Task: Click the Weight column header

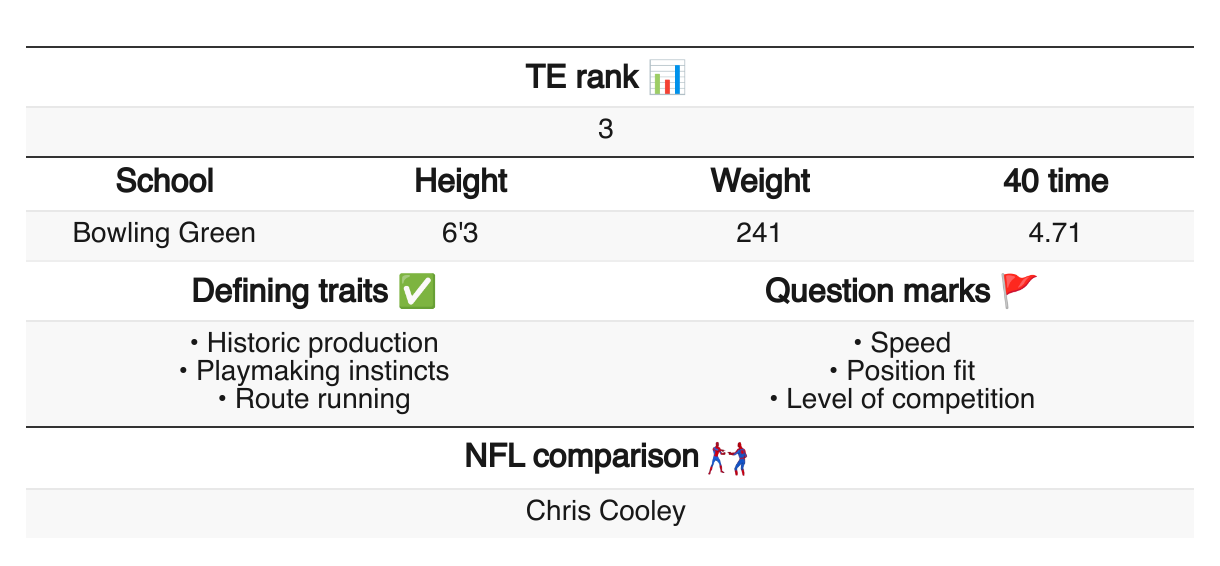Action: 760,182
